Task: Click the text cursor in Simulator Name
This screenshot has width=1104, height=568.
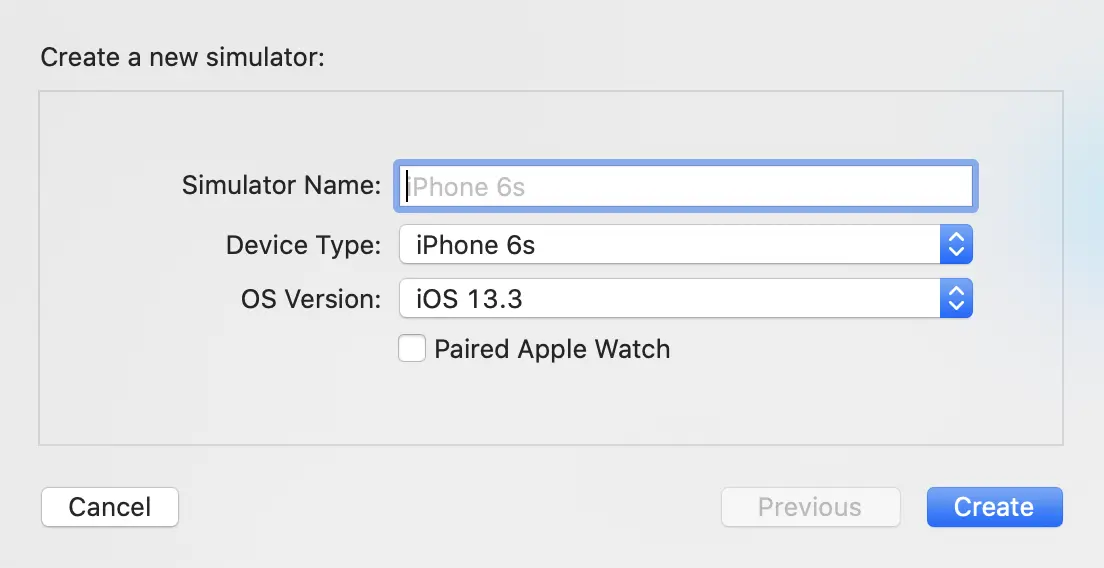Action: (407, 186)
